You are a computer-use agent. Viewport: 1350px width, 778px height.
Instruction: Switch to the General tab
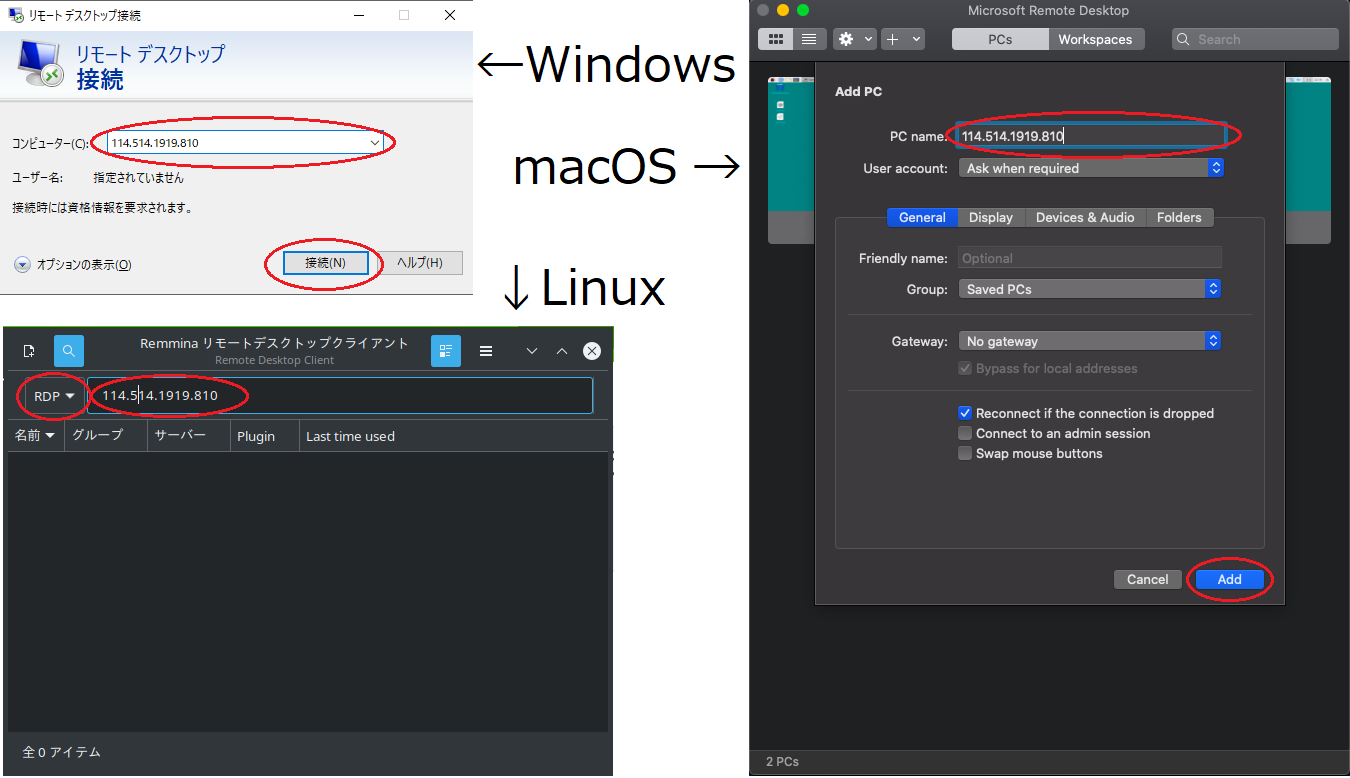(x=922, y=217)
